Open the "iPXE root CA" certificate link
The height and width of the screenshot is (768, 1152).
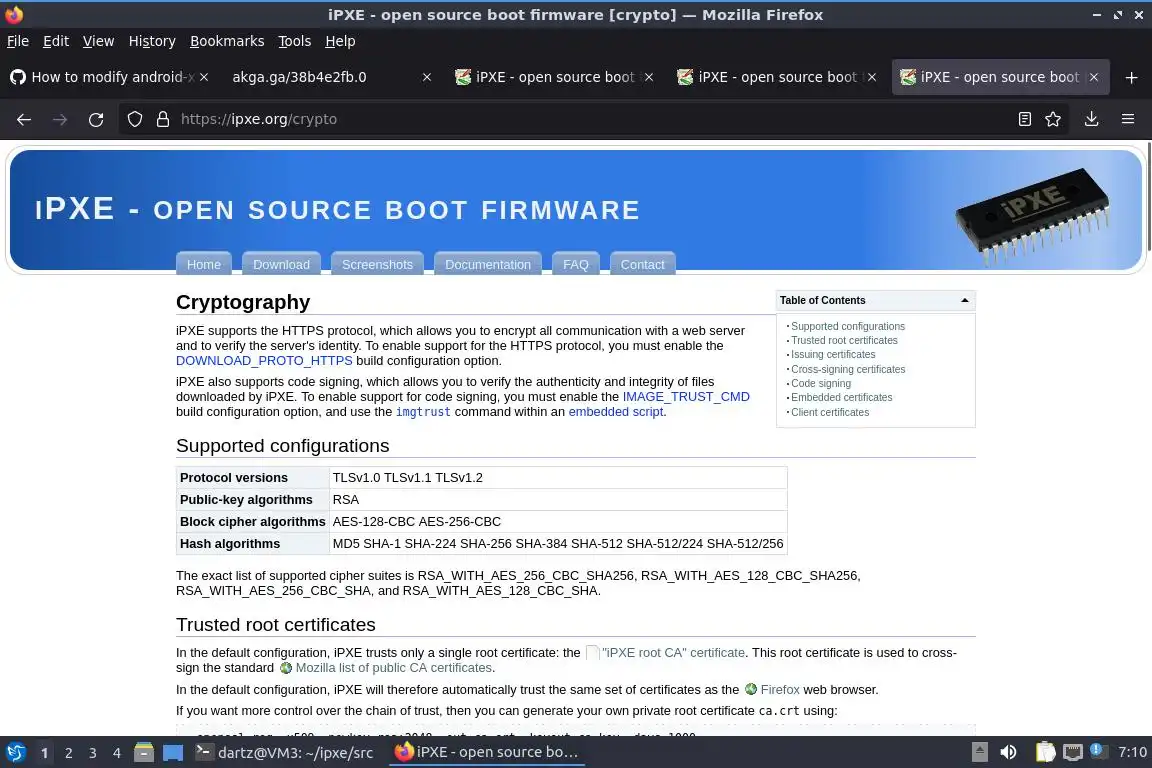(x=673, y=653)
